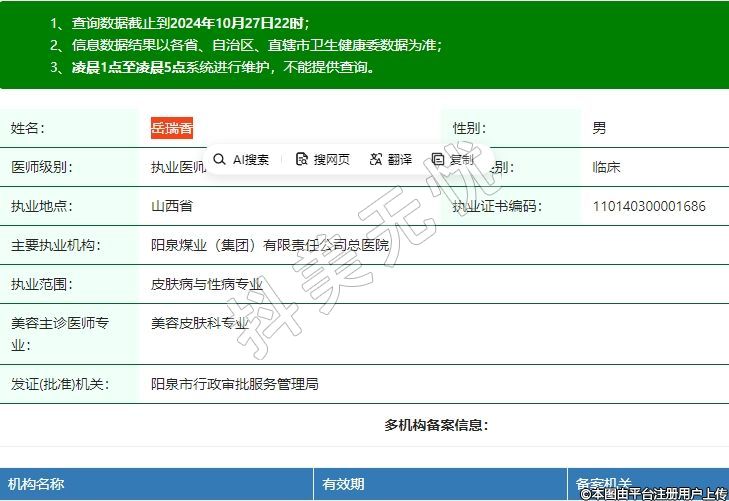Viewport: 729px width, 501px height.
Task: Click the 翻译 translate icon
Action: click(x=376, y=160)
